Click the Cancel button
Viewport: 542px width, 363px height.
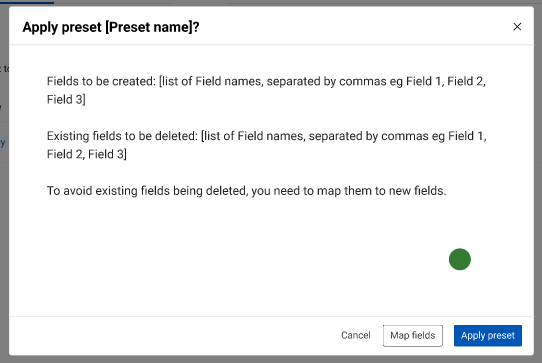(355, 335)
